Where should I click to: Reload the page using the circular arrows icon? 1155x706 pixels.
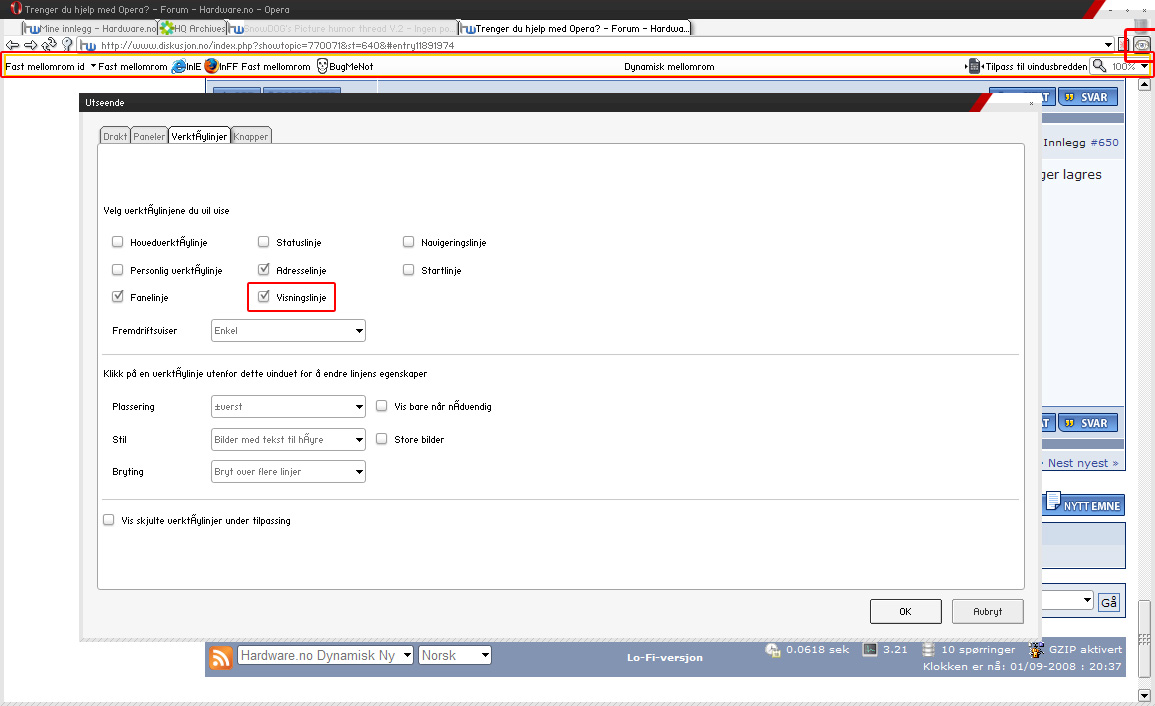(49, 45)
